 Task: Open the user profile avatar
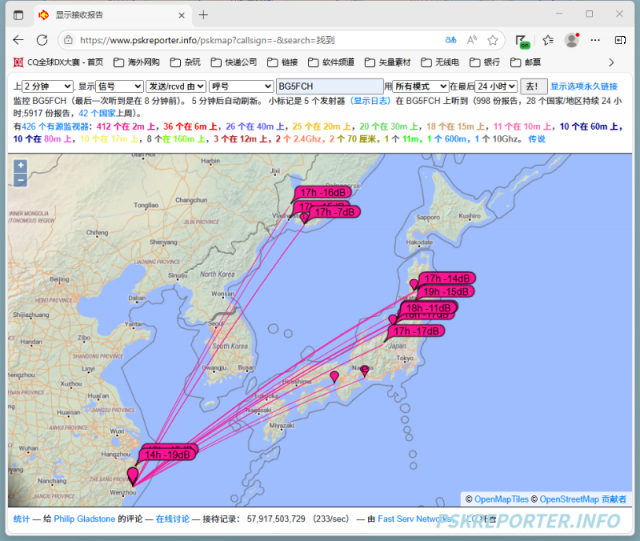coord(572,40)
